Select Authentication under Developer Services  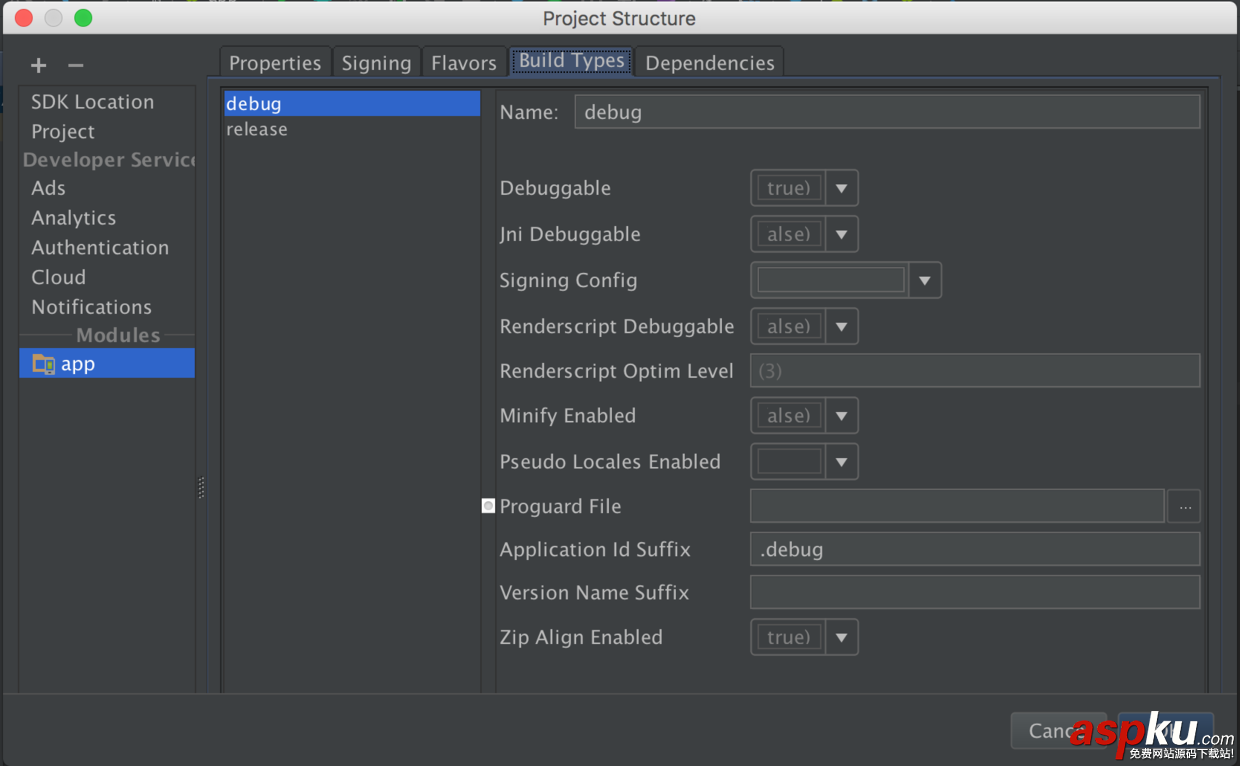coord(100,247)
